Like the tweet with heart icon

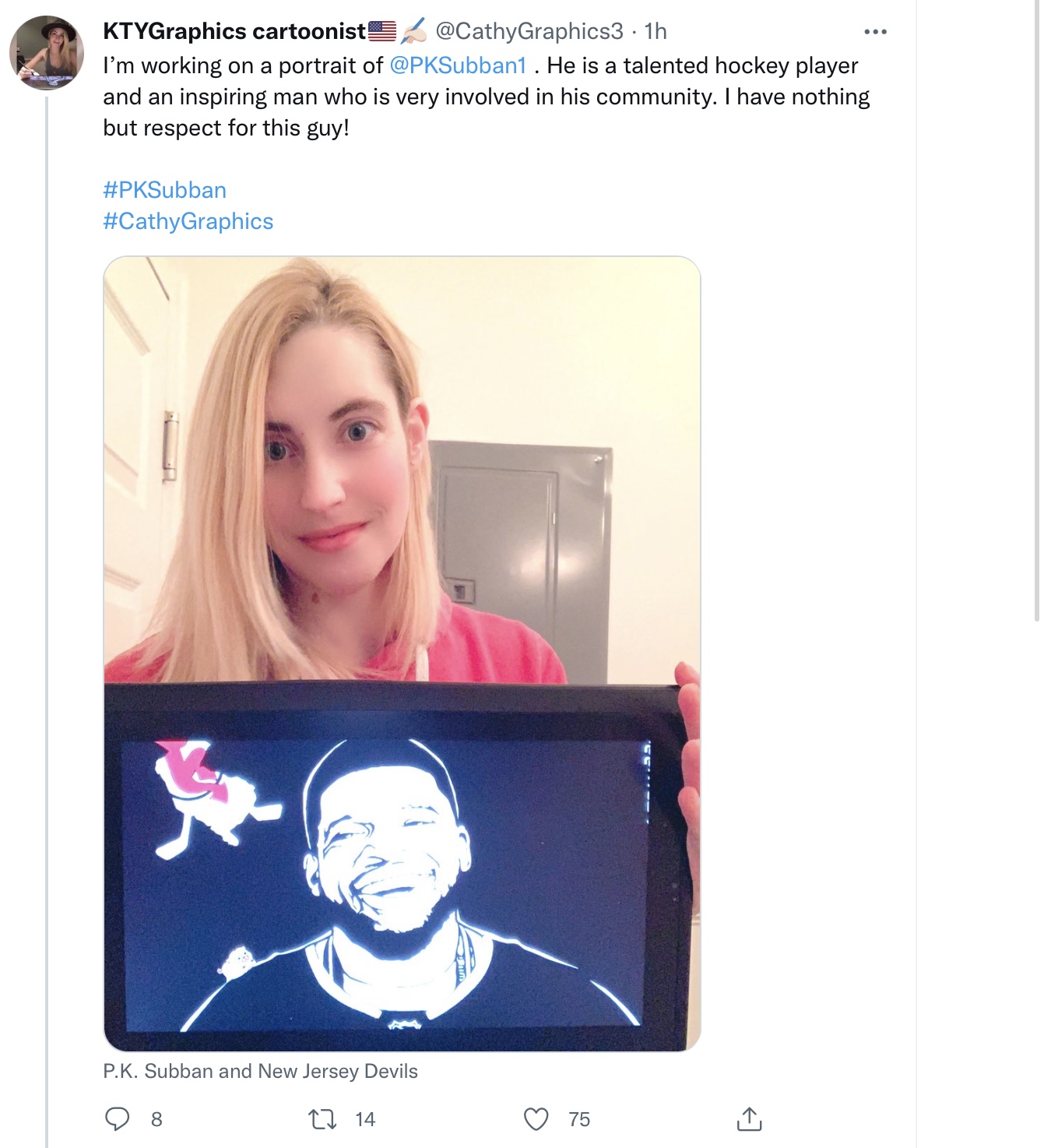(x=536, y=1119)
